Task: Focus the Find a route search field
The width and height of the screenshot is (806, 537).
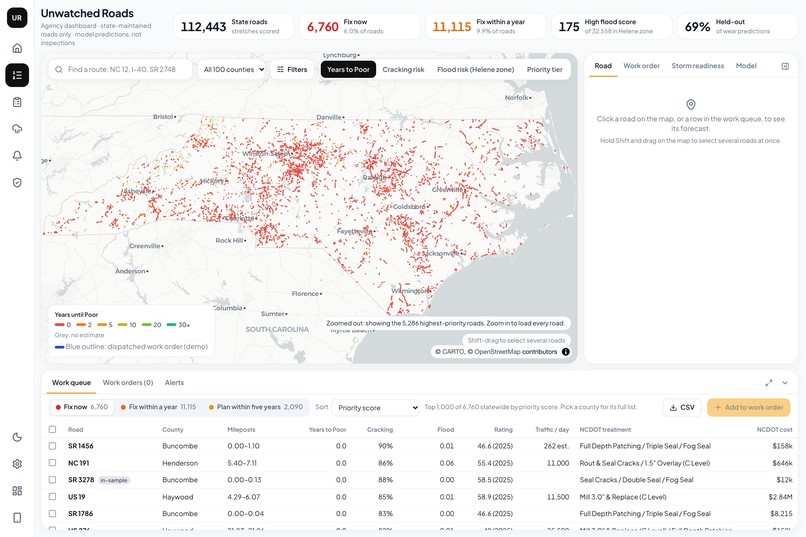Action: coord(120,69)
